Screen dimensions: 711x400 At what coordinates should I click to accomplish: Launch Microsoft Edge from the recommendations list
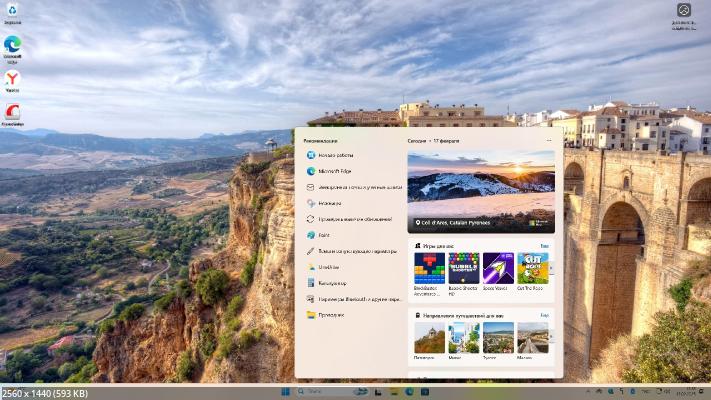[354, 171]
